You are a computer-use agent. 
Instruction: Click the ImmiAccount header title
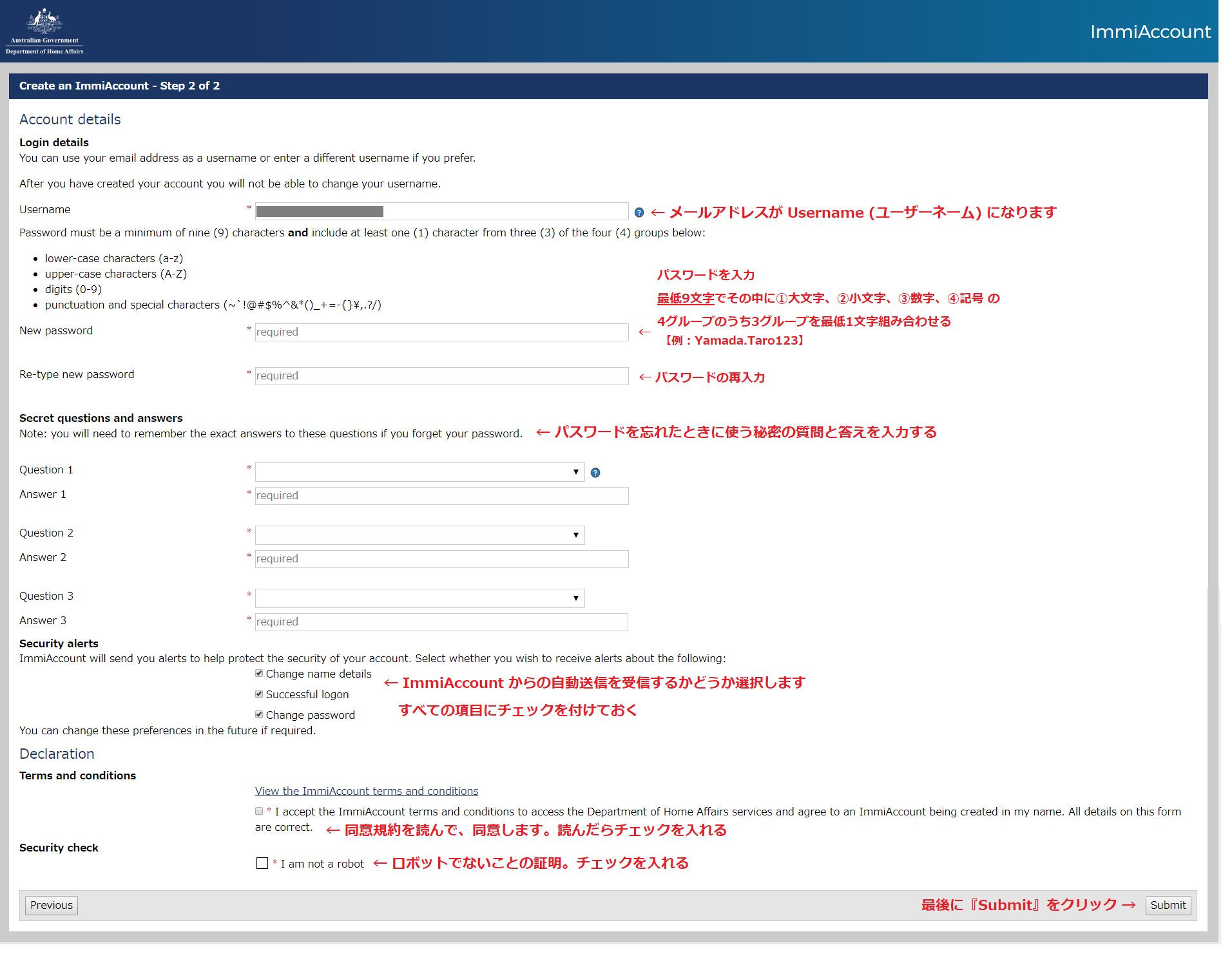tap(1150, 32)
